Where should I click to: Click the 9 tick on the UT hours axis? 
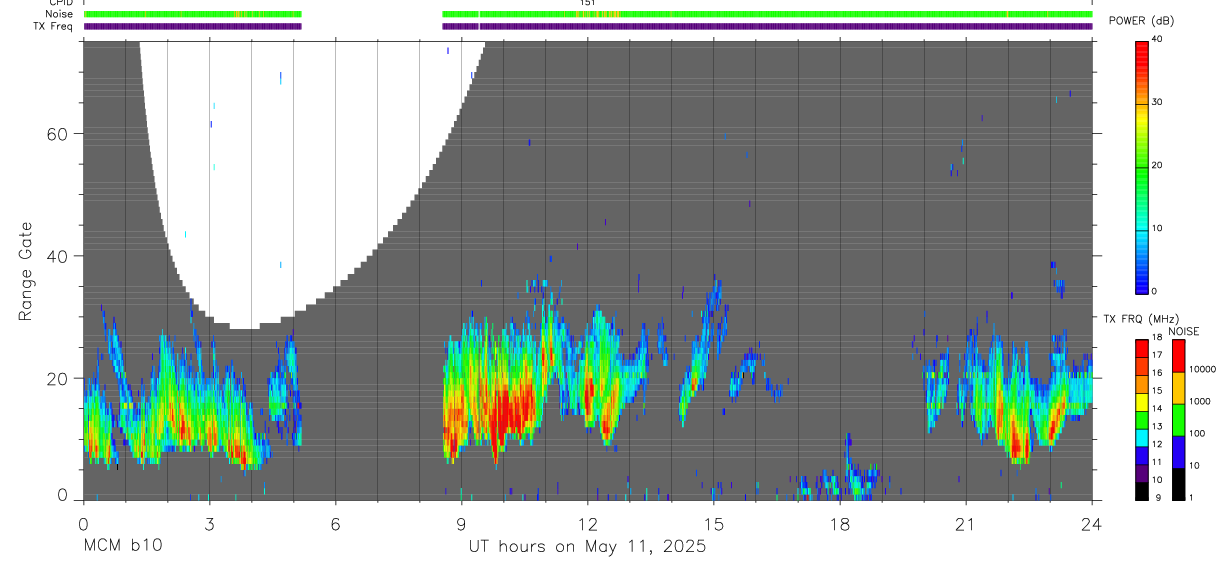pos(461,522)
